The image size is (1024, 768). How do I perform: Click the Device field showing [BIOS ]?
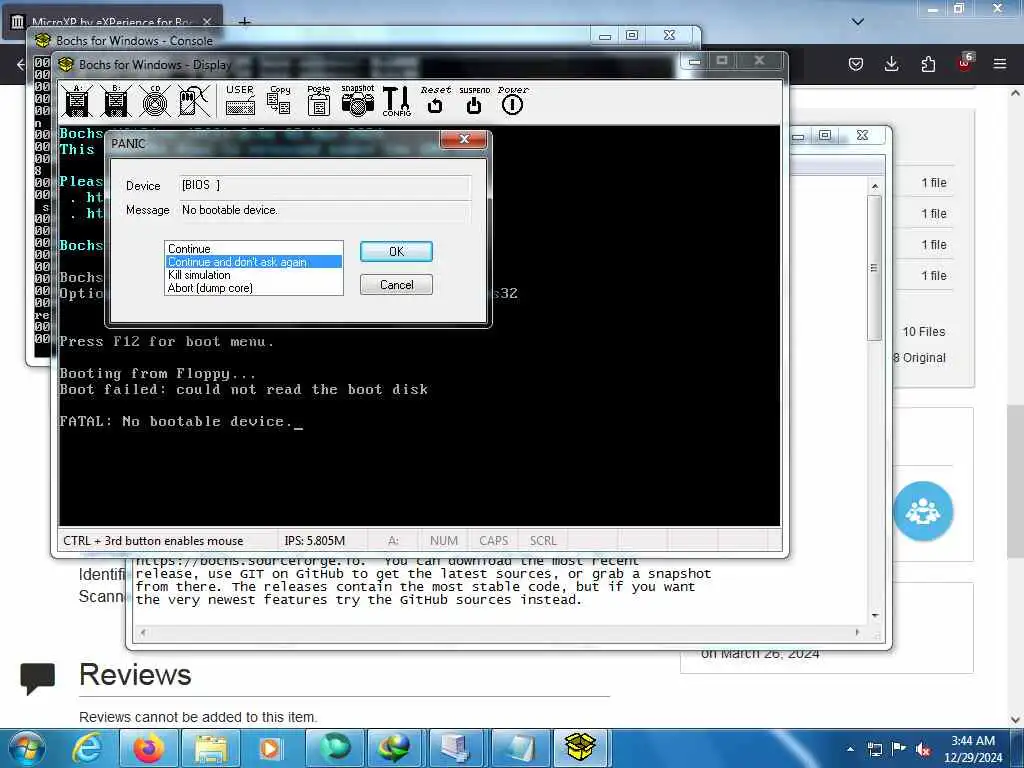(x=325, y=185)
